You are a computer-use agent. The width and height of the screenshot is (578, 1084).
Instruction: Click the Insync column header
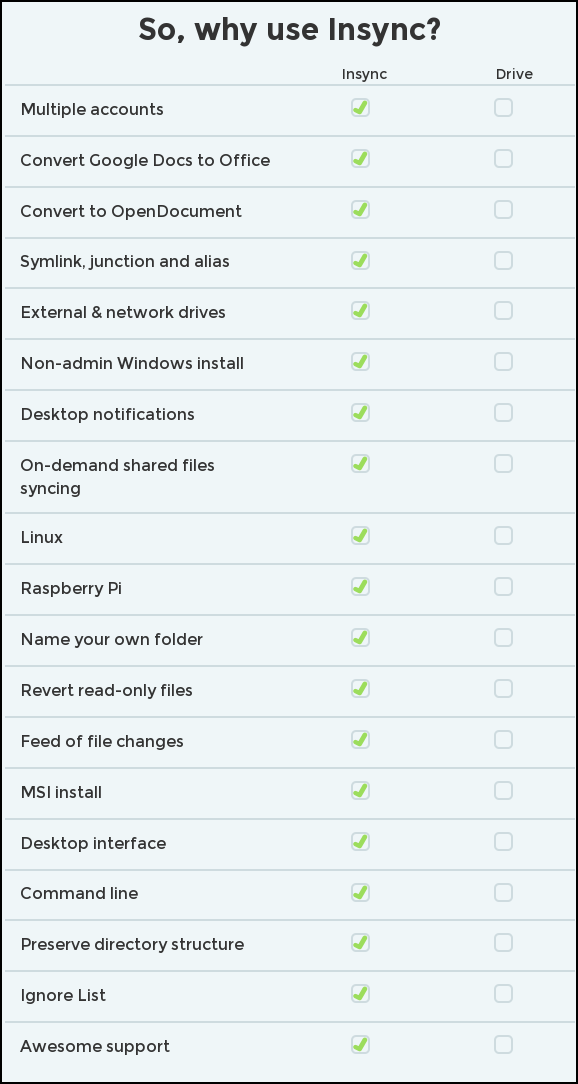click(364, 74)
